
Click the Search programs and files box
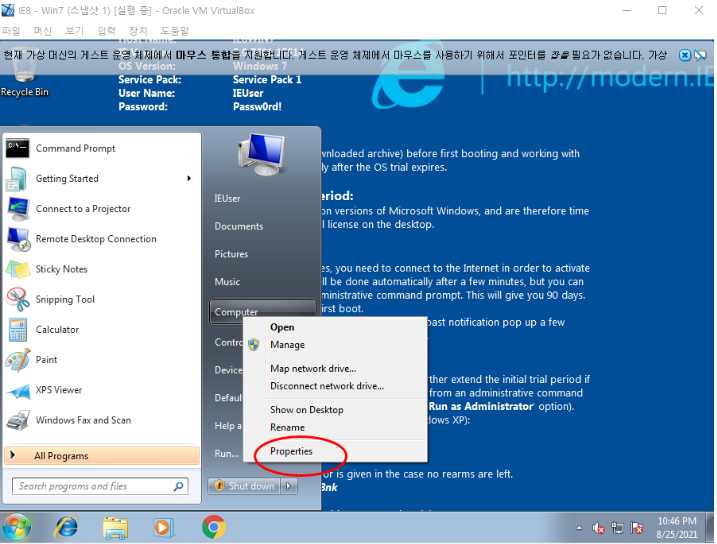100,486
